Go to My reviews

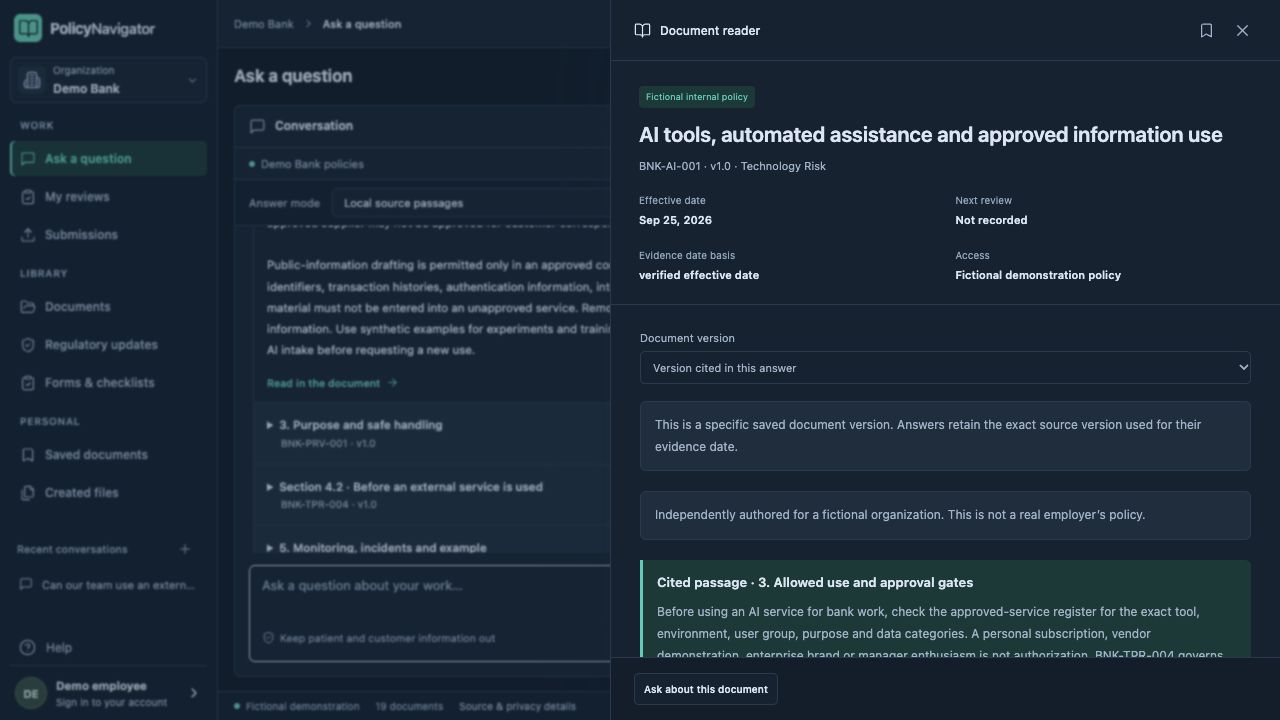click(108, 197)
